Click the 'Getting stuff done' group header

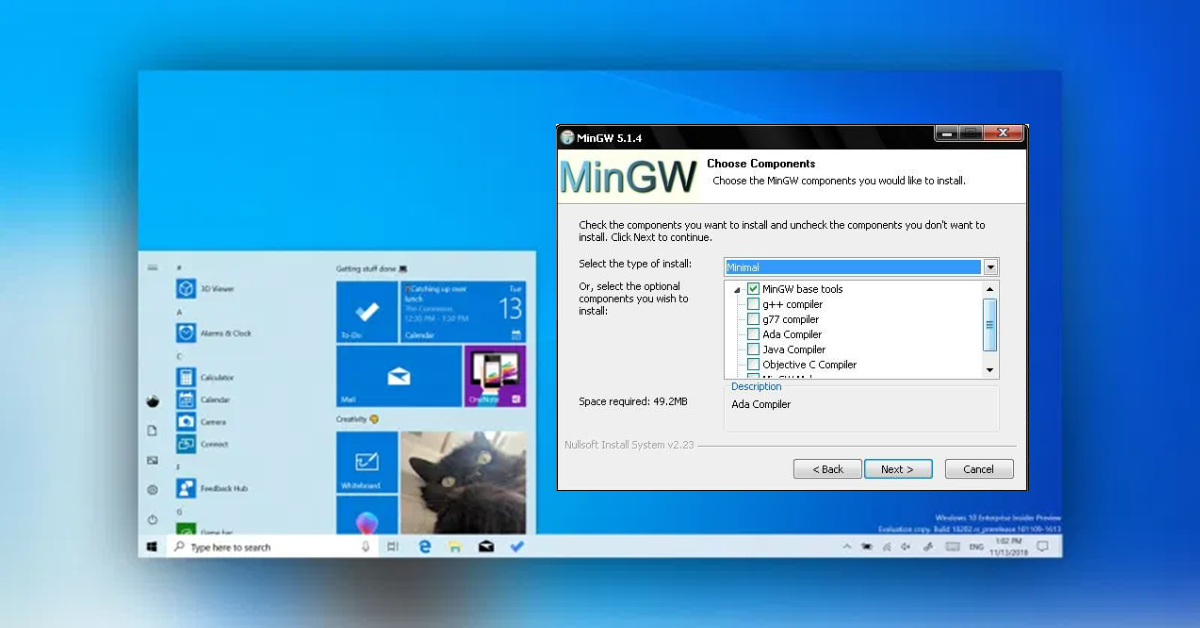point(372,269)
